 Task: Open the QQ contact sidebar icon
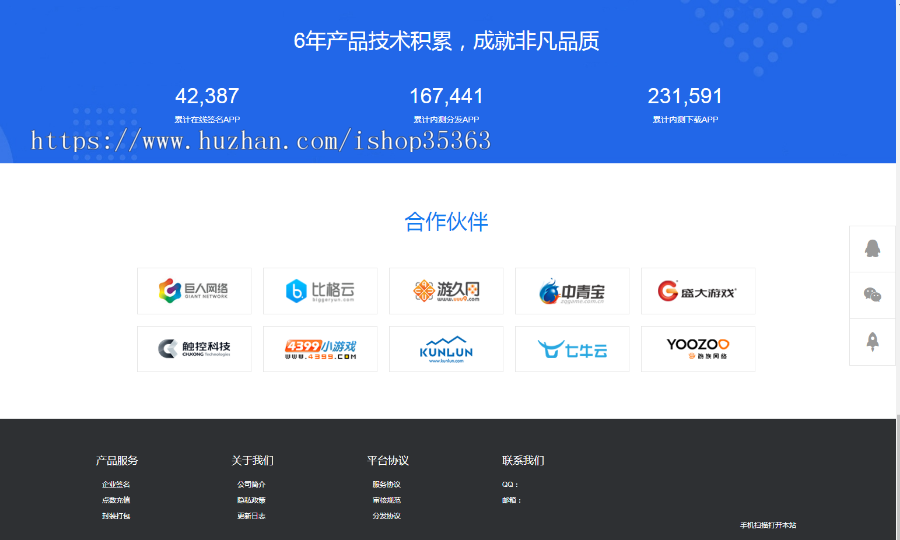[x=872, y=249]
